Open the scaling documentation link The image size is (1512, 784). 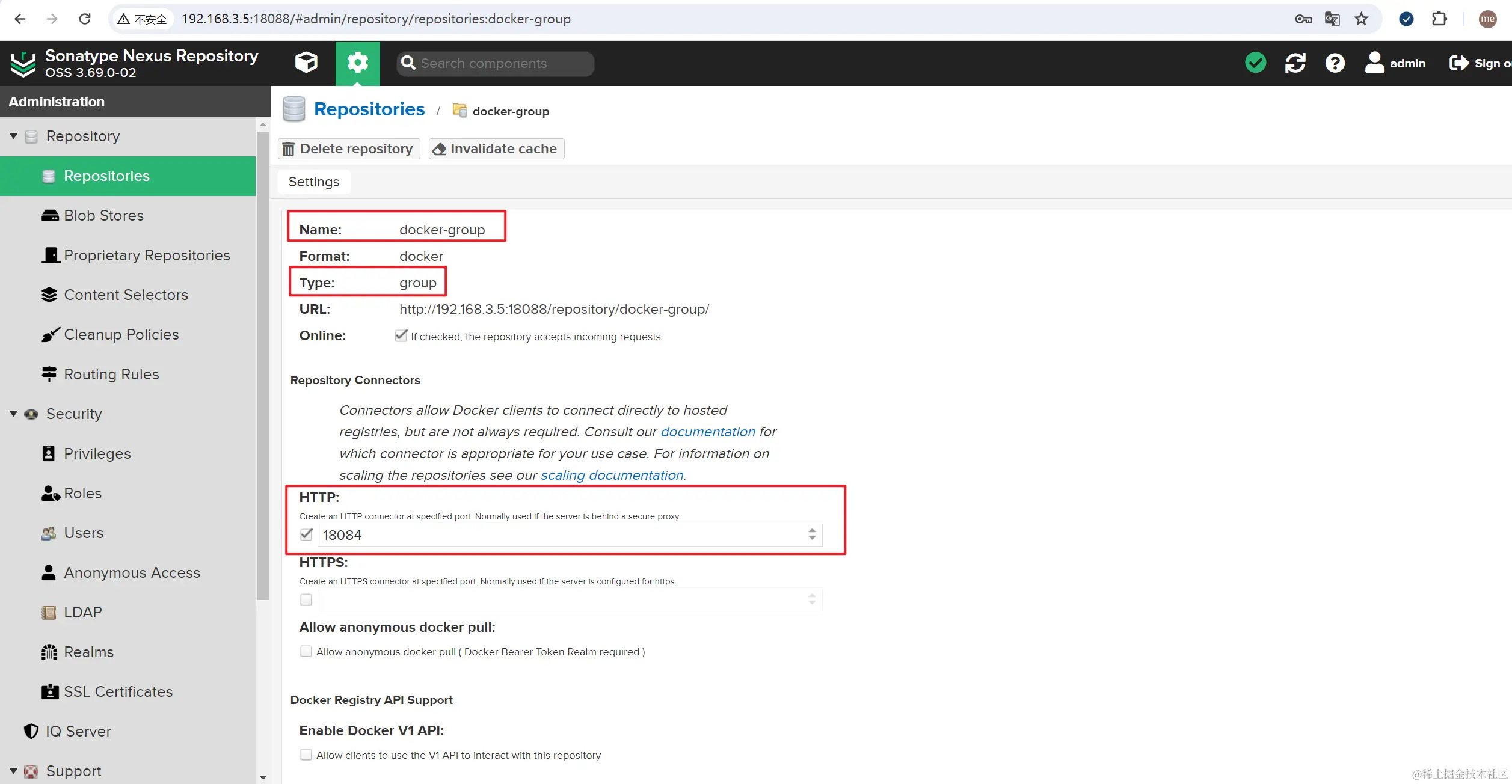coord(612,475)
